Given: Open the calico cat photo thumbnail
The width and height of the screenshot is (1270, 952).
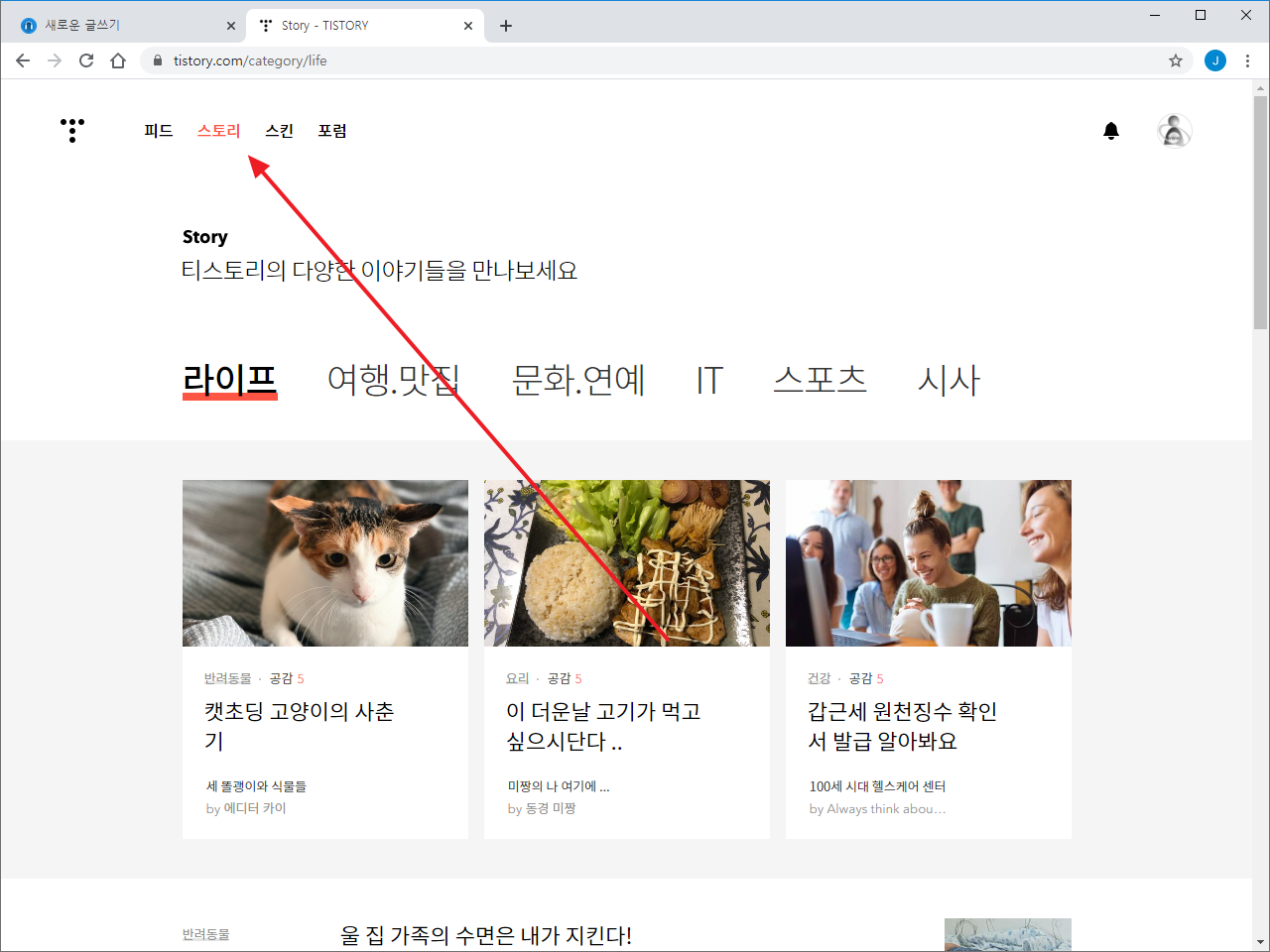Looking at the screenshot, I should [325, 563].
